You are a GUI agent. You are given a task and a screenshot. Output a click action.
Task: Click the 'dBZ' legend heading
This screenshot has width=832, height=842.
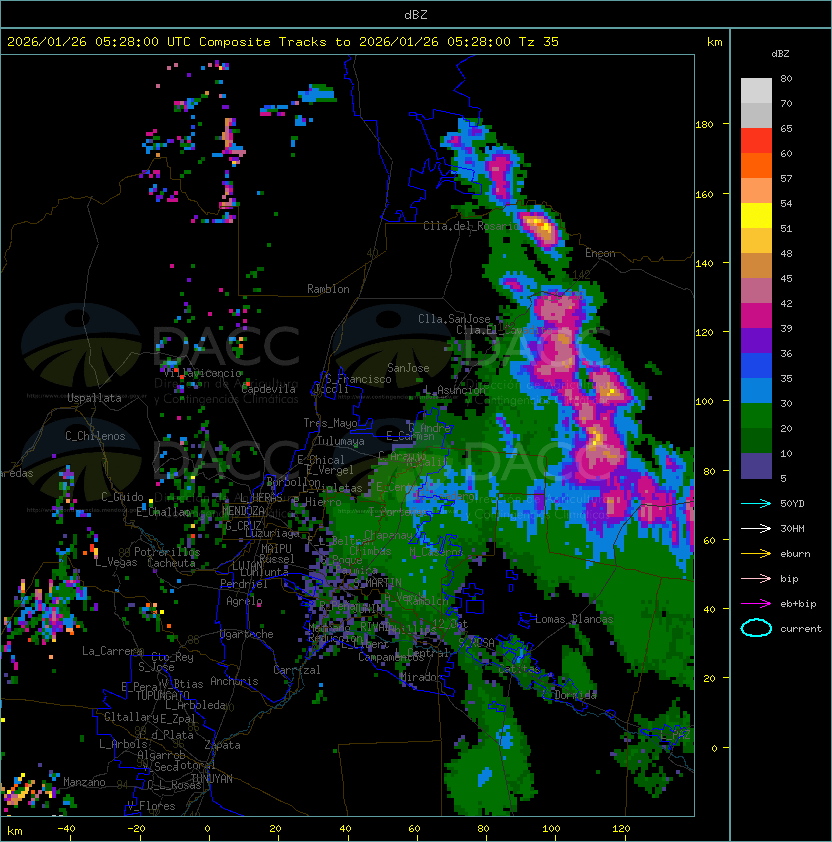click(x=780, y=54)
